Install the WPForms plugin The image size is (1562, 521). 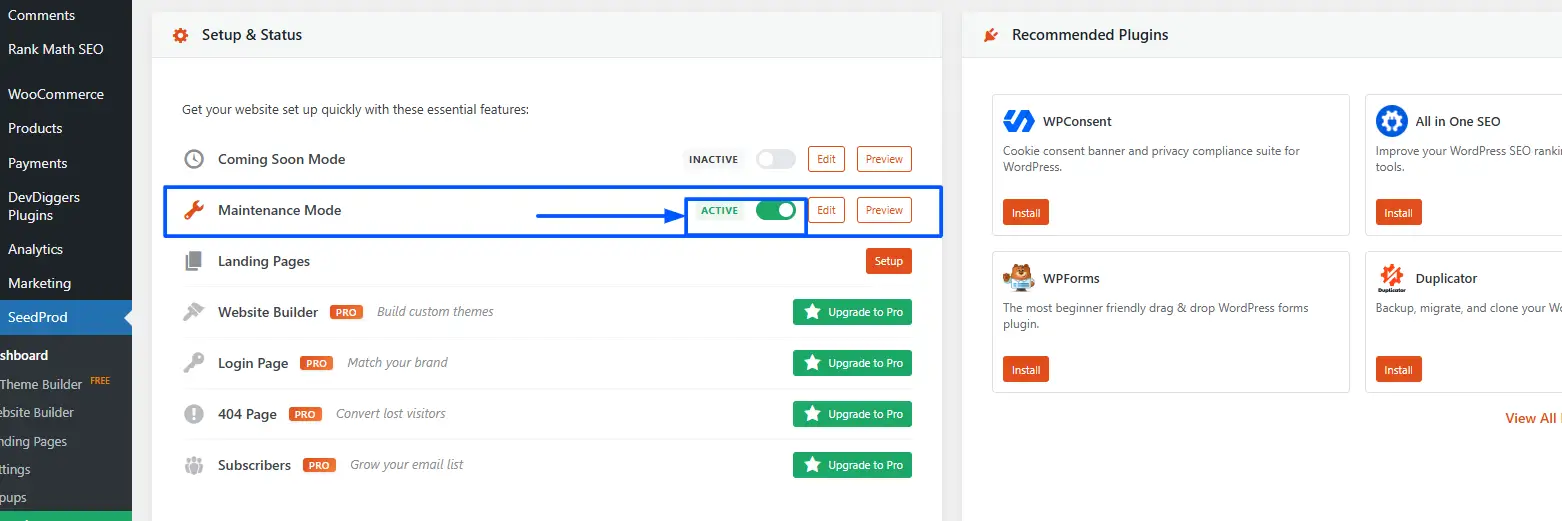pyautogui.click(x=1026, y=369)
